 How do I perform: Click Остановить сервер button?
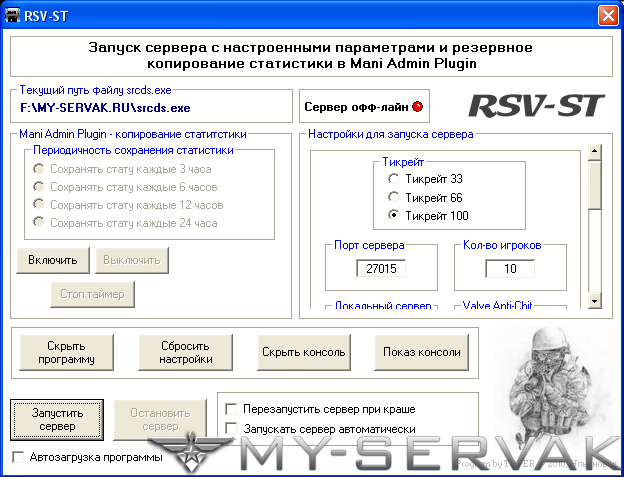(160, 420)
